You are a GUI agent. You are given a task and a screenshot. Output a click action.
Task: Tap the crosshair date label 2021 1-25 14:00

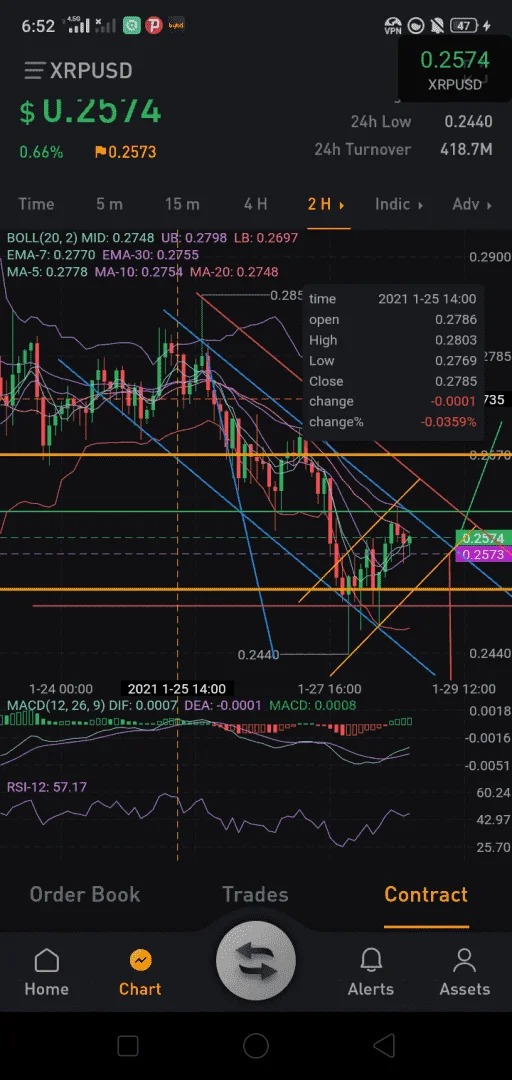[176, 689]
